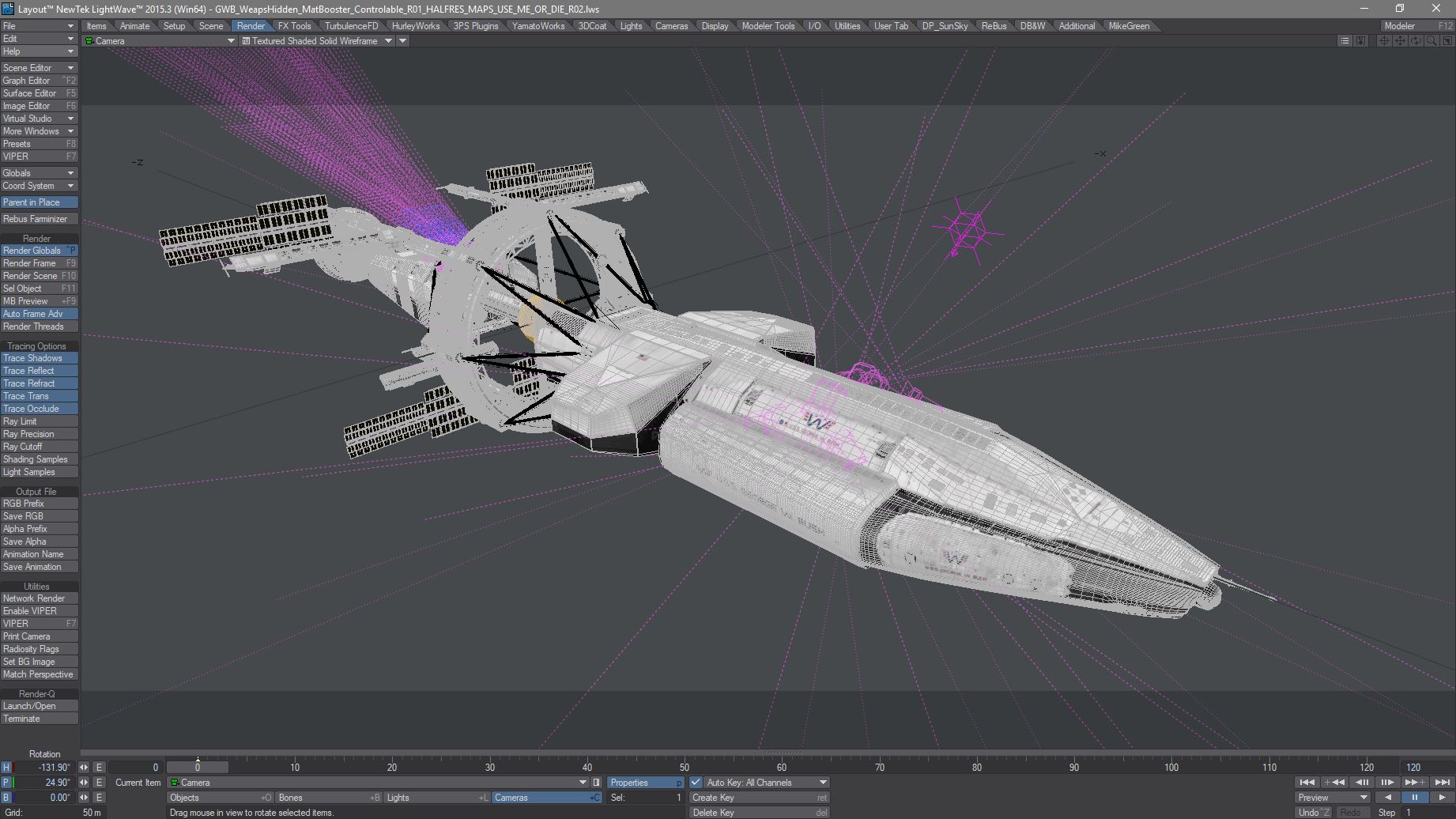Screen dimensions: 1456x819
Task: Switch to the FX Tools tab
Action: 294,26
